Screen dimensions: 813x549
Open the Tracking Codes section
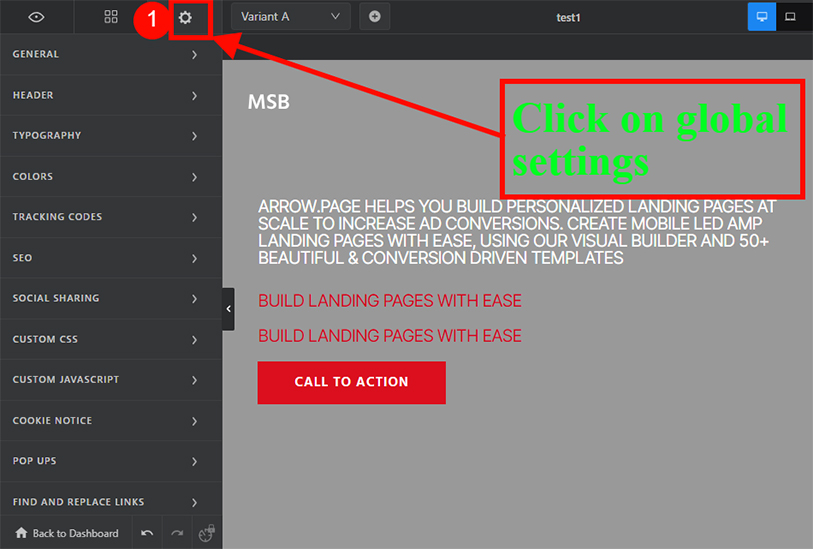pyautogui.click(x=110, y=217)
